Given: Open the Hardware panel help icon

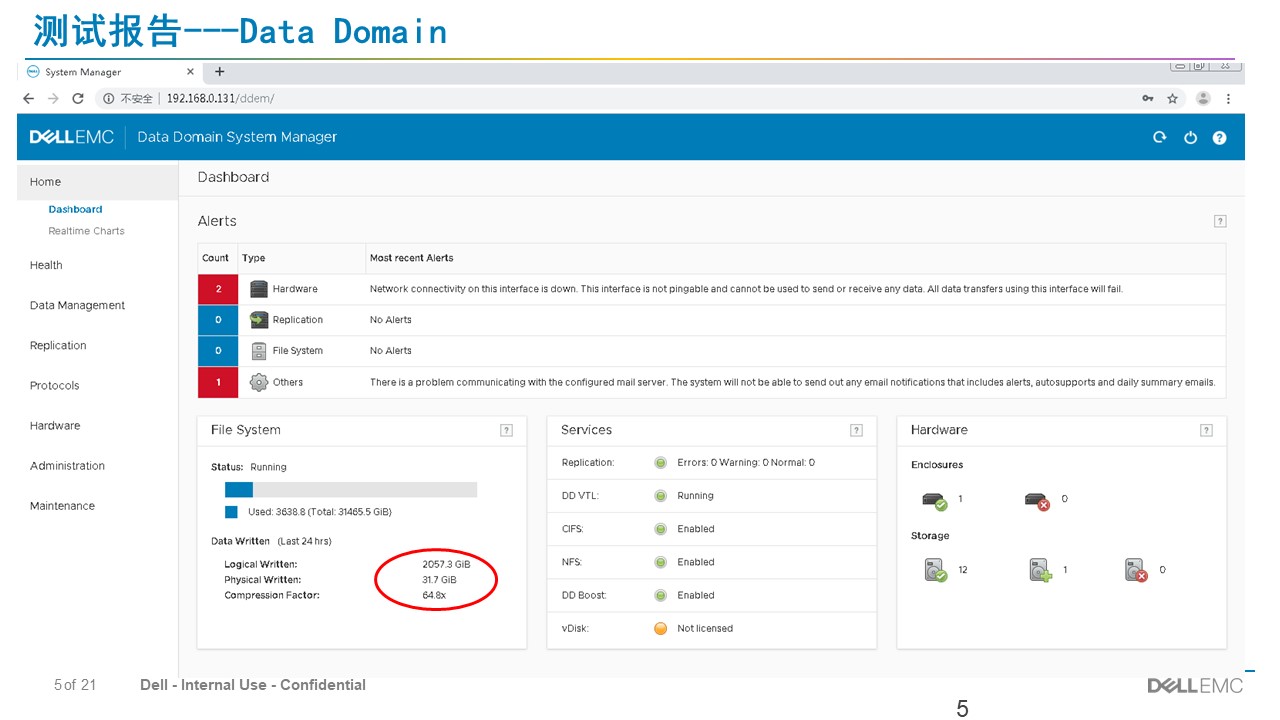Looking at the screenshot, I should (x=1206, y=430).
